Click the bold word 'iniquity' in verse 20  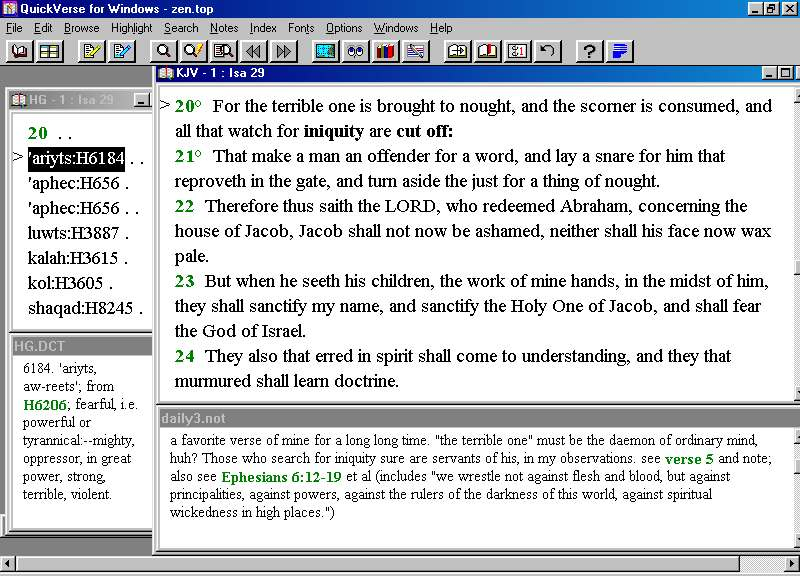334,132
